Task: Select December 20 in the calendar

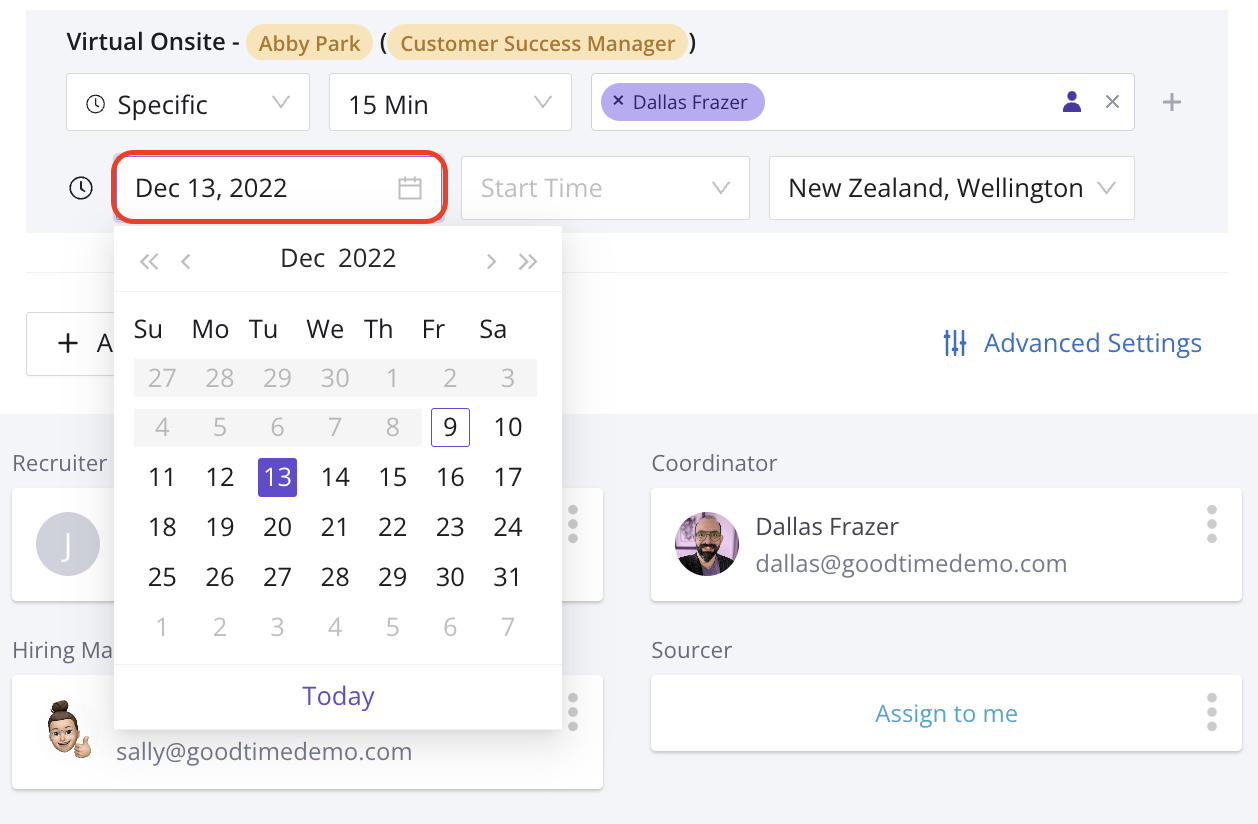Action: (x=277, y=527)
